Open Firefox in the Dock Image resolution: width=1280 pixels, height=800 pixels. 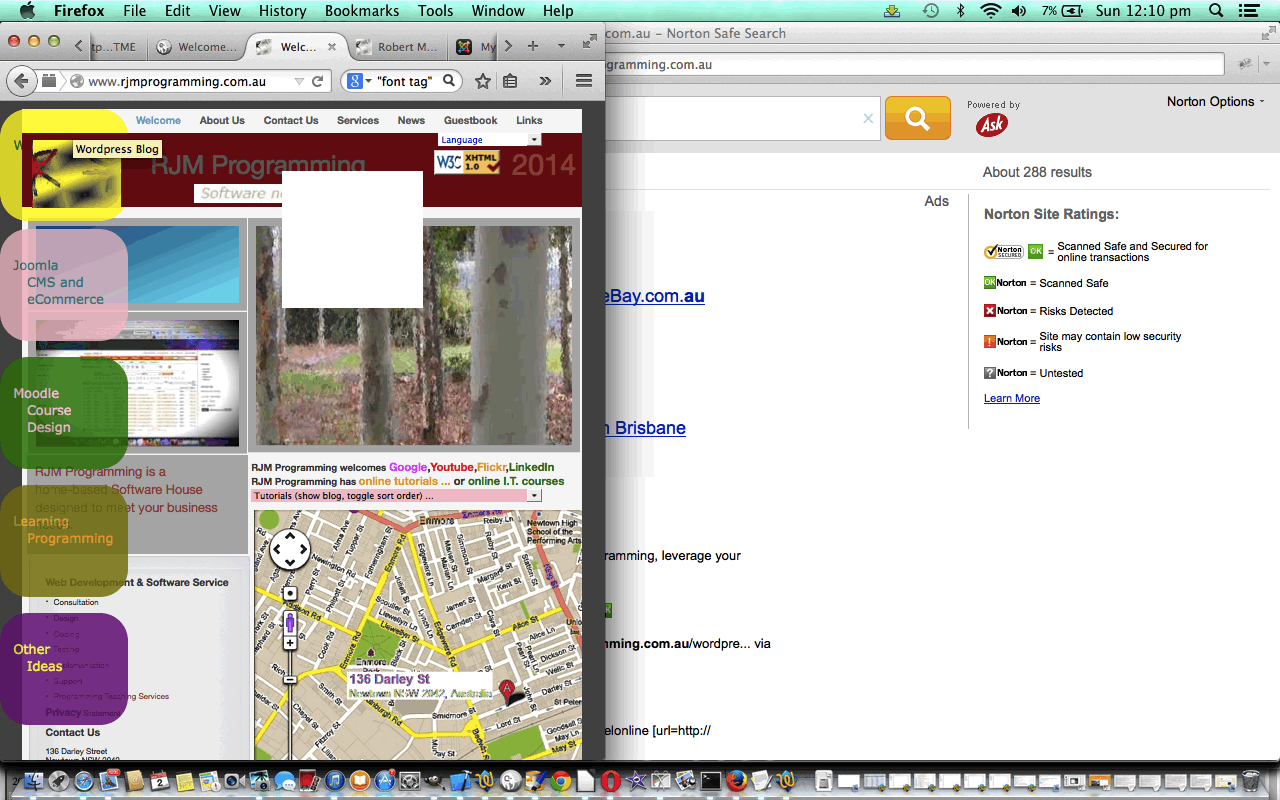(x=737, y=780)
